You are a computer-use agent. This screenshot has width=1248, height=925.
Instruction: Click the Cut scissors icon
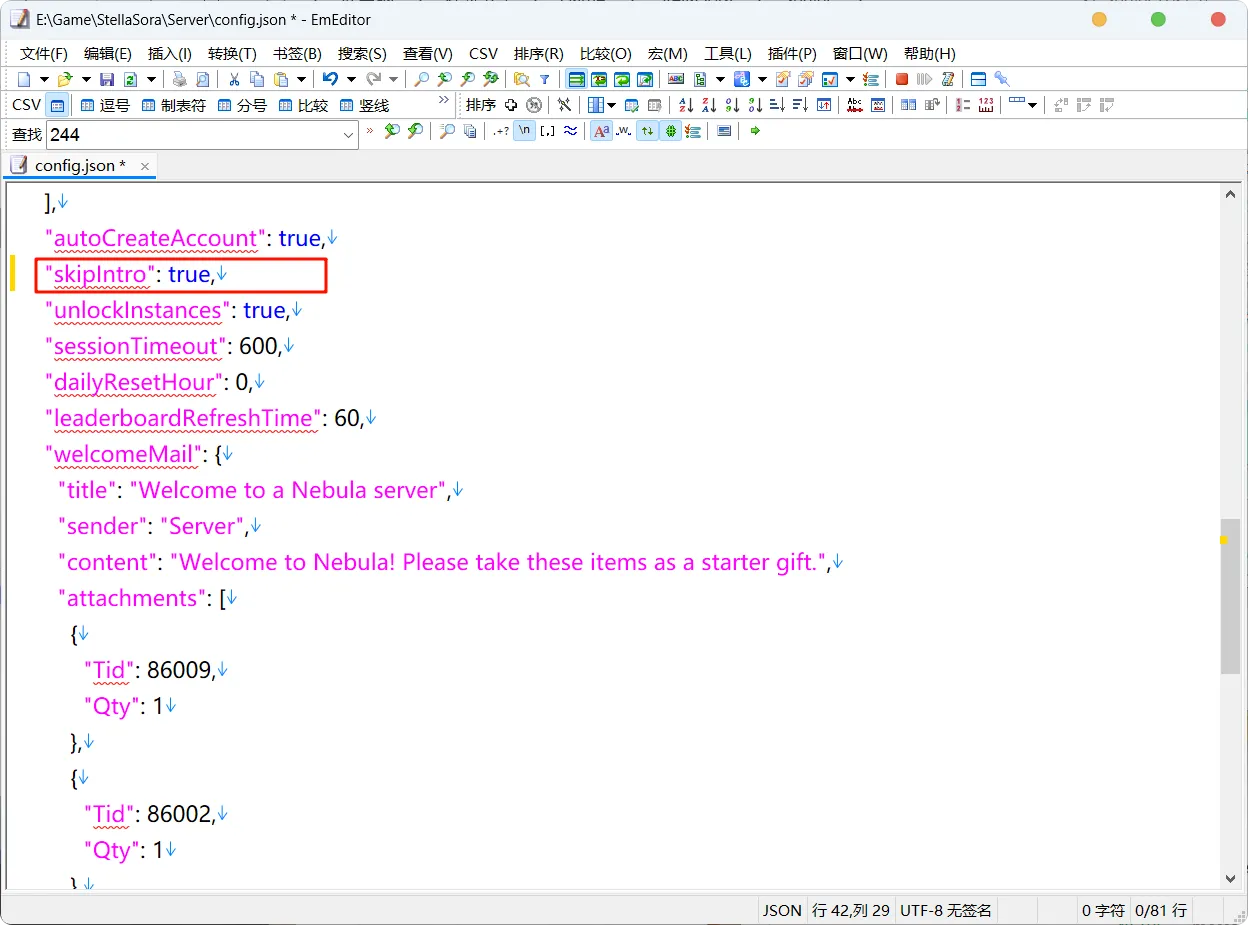(x=234, y=80)
